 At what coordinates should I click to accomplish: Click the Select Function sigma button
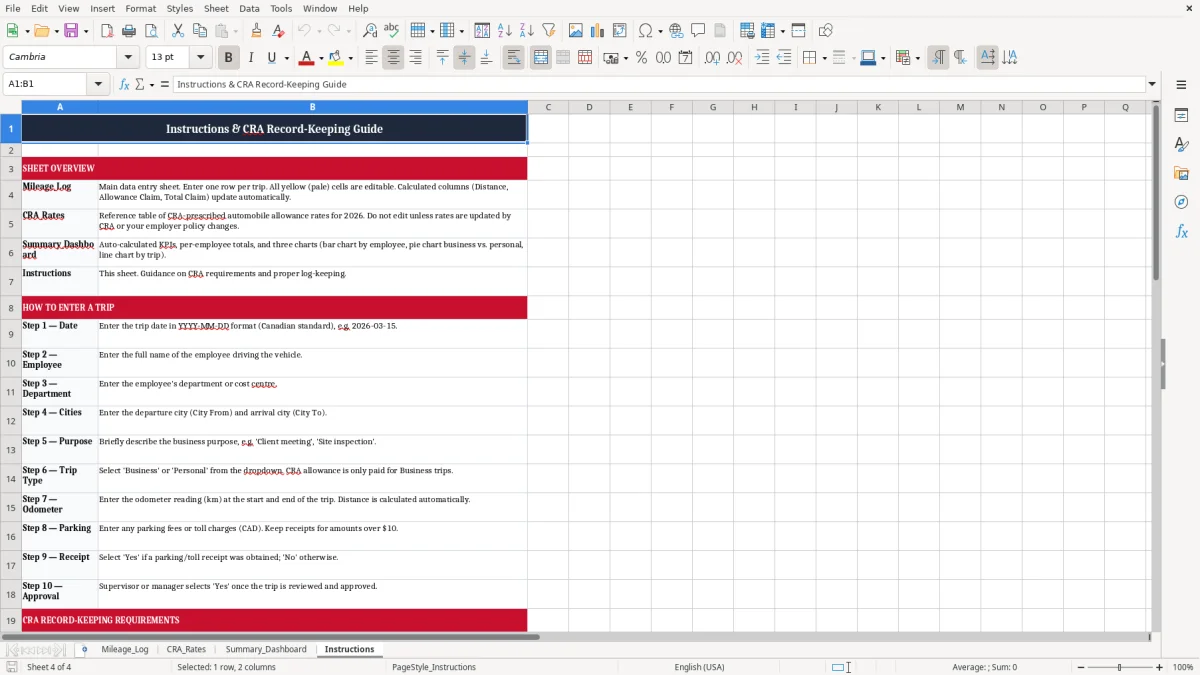pyautogui.click(x=139, y=85)
